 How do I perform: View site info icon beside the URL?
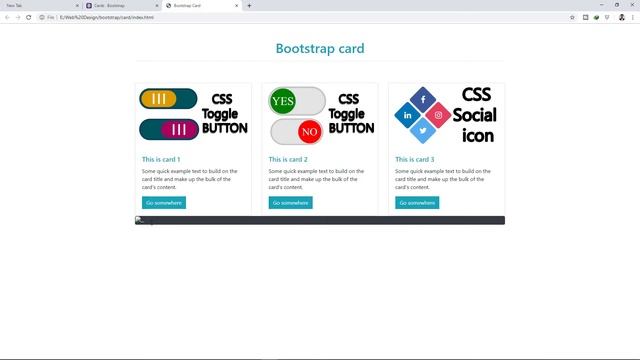click(x=42, y=18)
